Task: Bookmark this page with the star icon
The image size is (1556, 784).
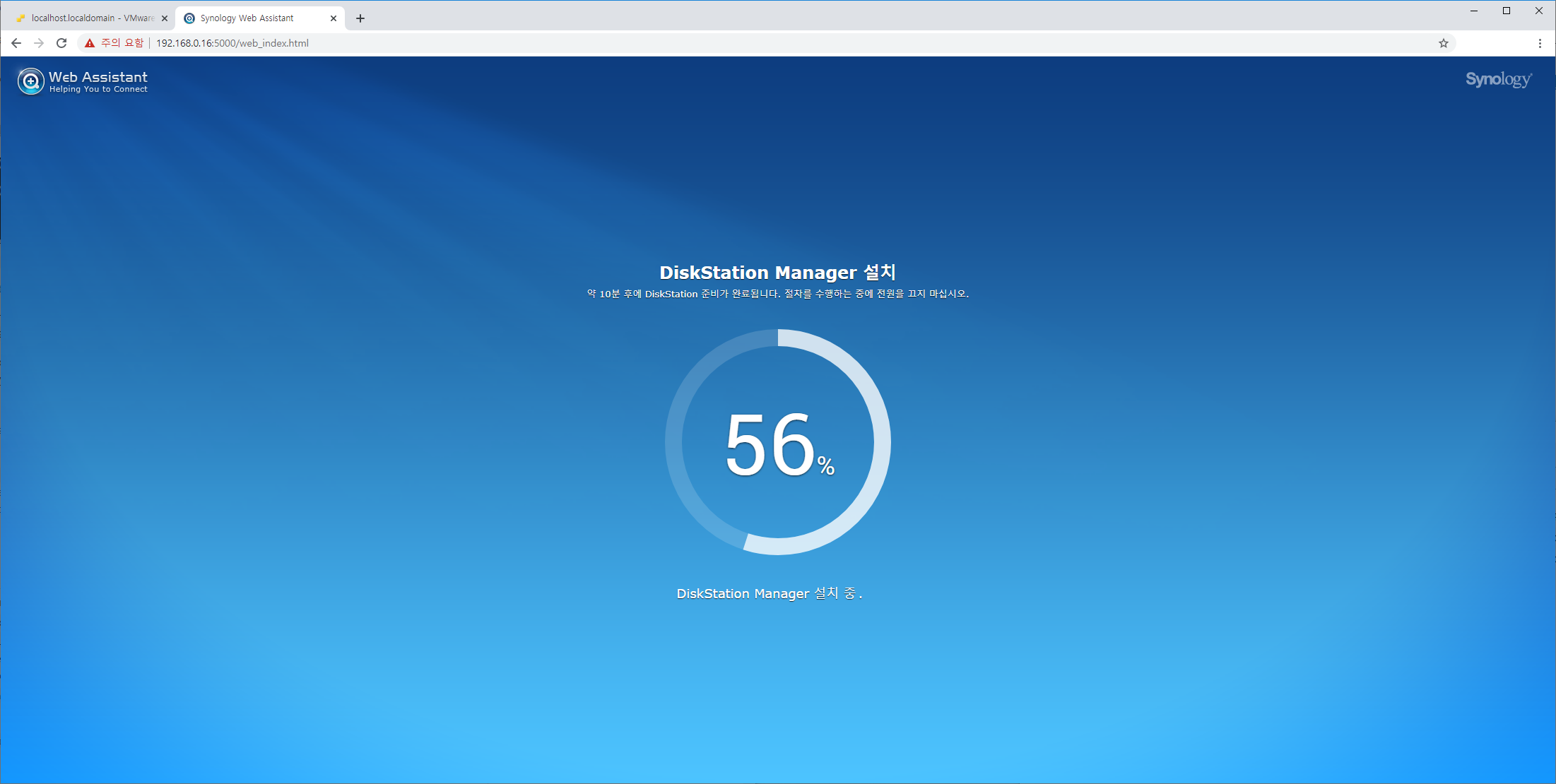Action: click(1443, 43)
